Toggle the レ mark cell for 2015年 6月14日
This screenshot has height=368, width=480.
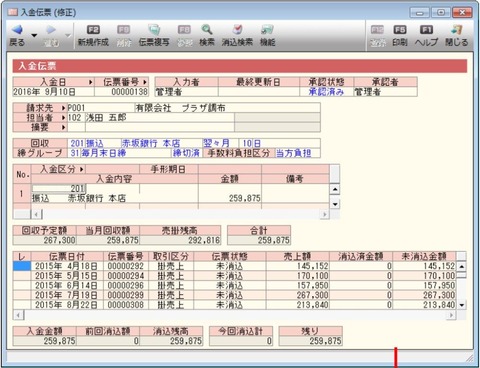pyautogui.click(x=22, y=285)
